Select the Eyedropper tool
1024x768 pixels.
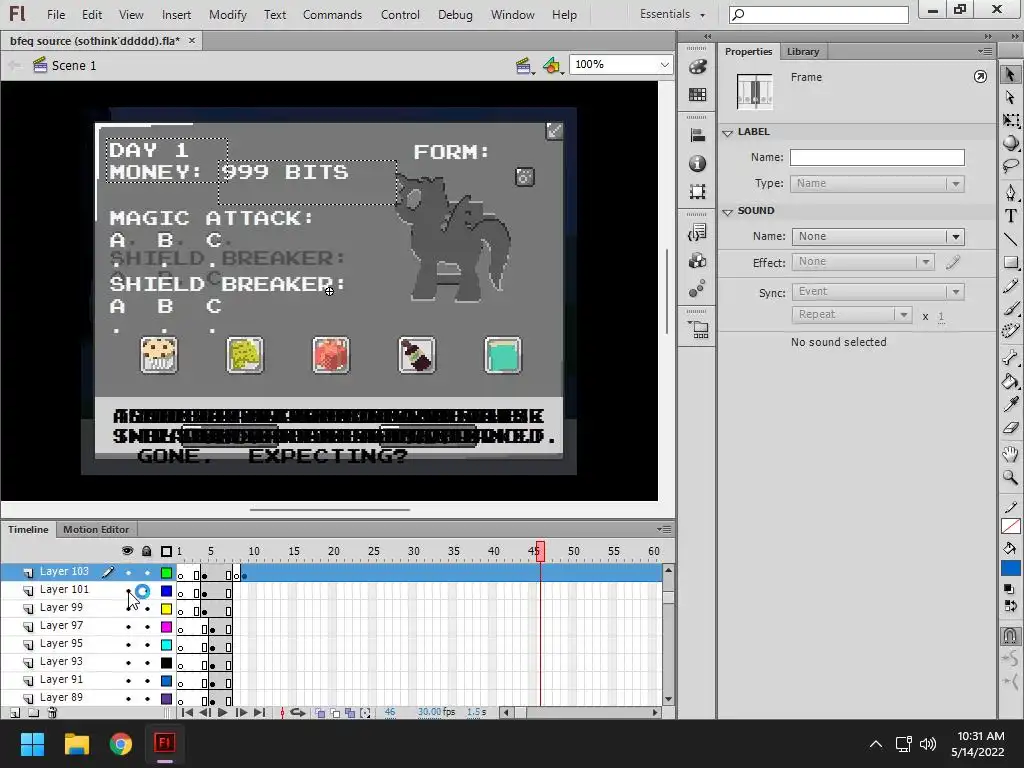click(x=1010, y=404)
